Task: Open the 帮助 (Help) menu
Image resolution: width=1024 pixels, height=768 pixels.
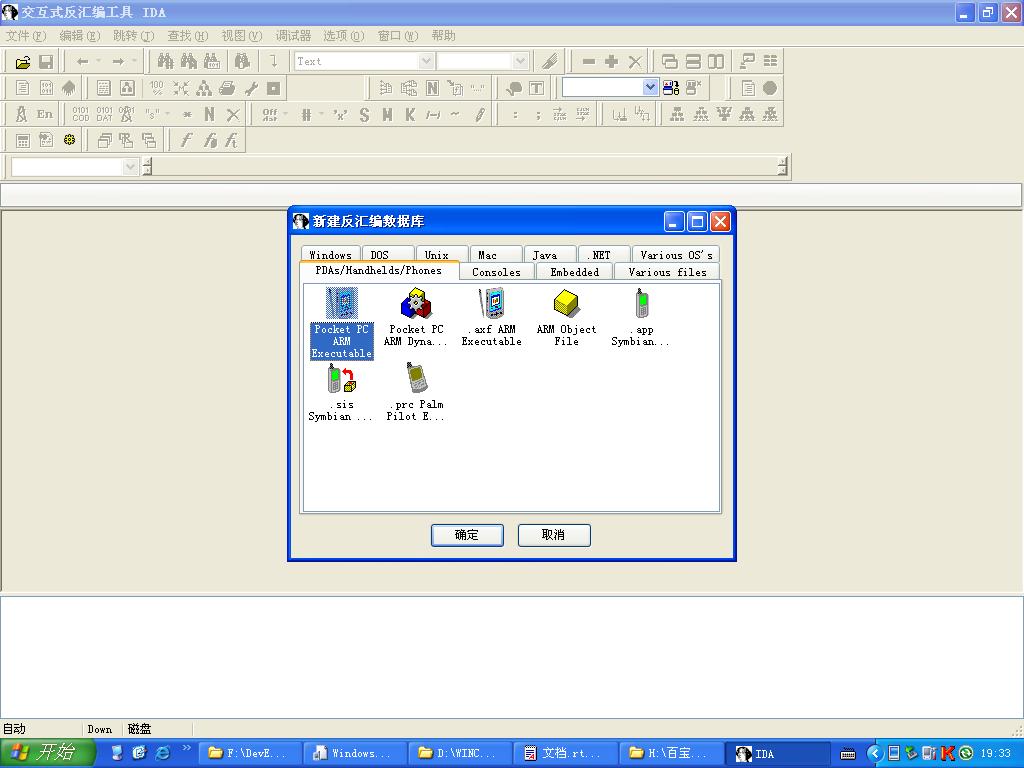Action: pyautogui.click(x=443, y=36)
